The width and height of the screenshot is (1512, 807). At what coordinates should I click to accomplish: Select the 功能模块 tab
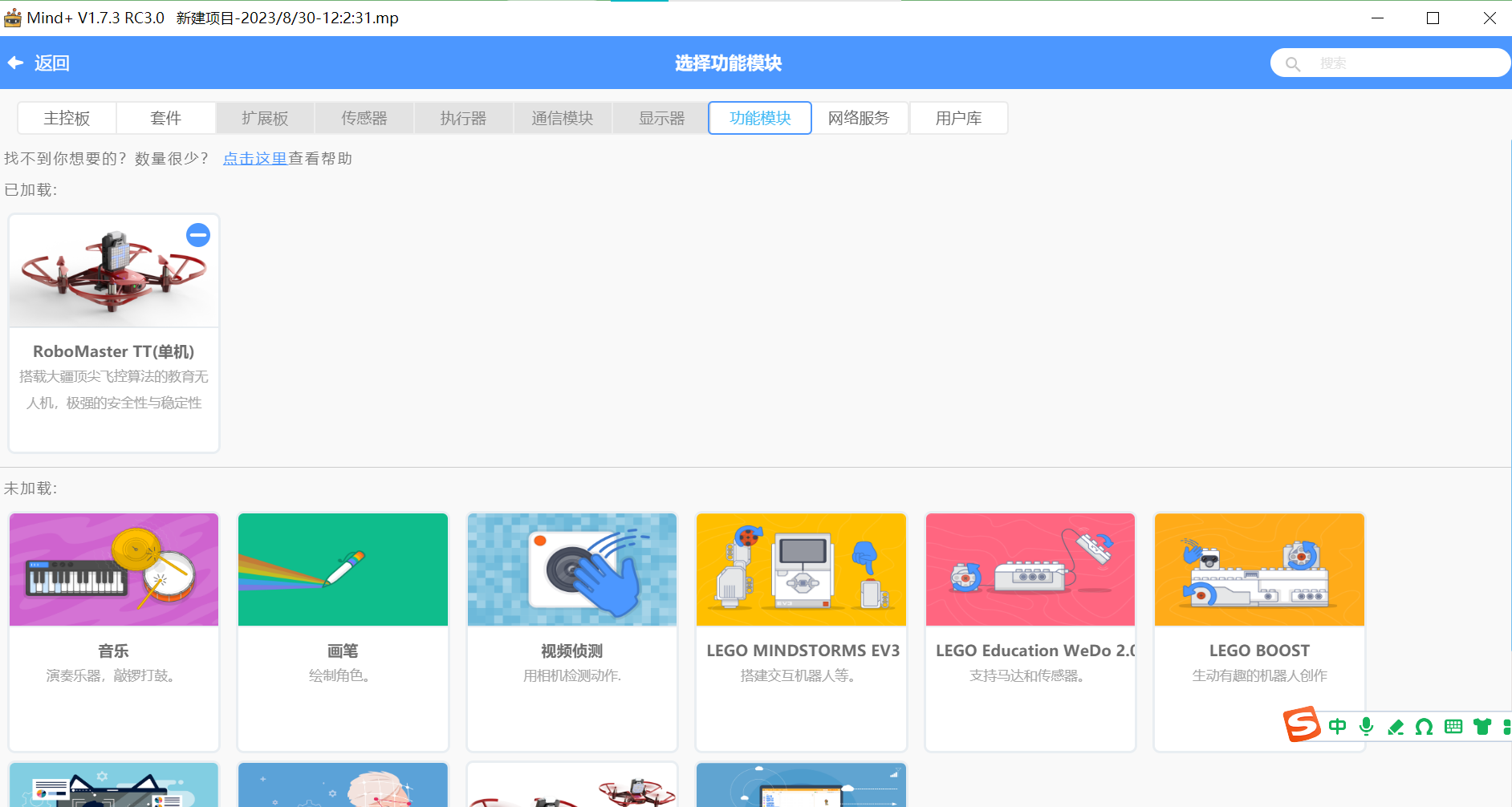pos(760,118)
